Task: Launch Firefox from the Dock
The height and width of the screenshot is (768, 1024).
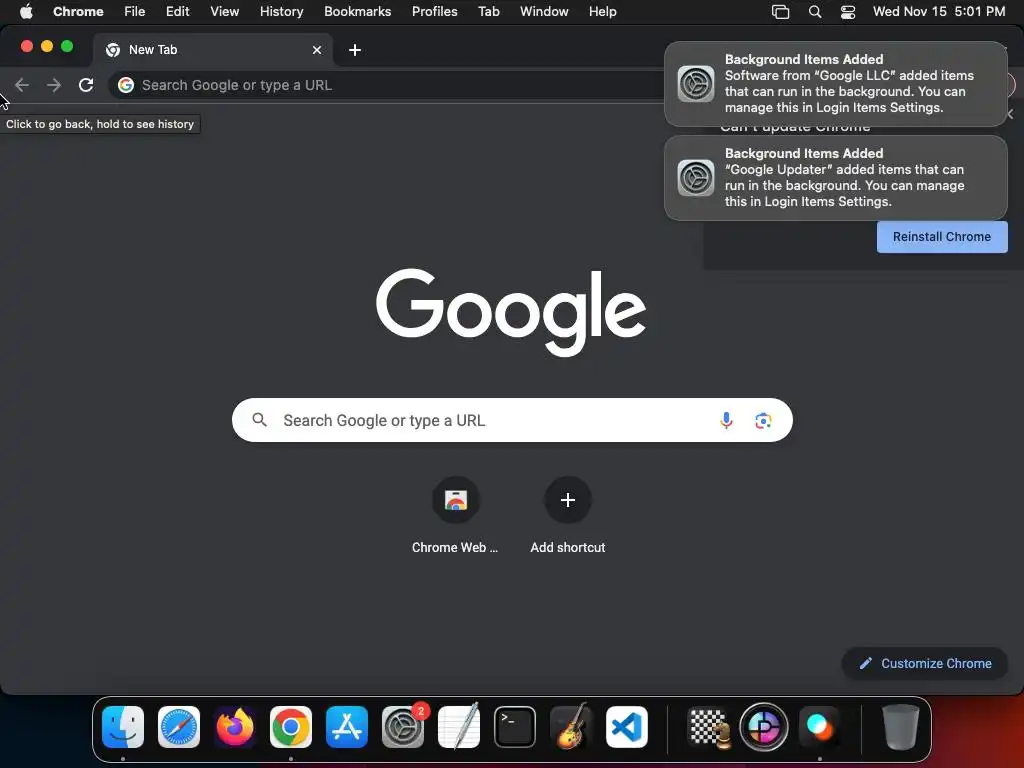Action: [235, 727]
